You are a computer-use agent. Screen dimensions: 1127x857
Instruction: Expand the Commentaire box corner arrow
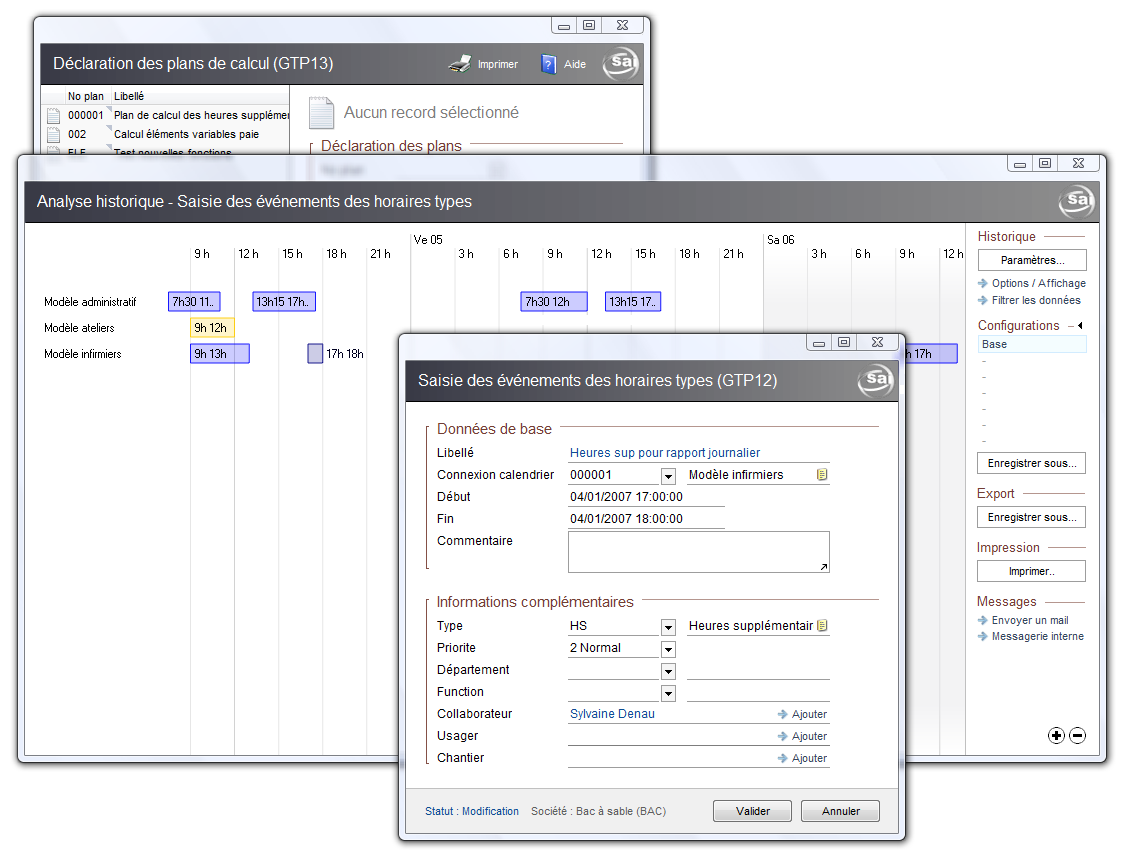point(823,567)
